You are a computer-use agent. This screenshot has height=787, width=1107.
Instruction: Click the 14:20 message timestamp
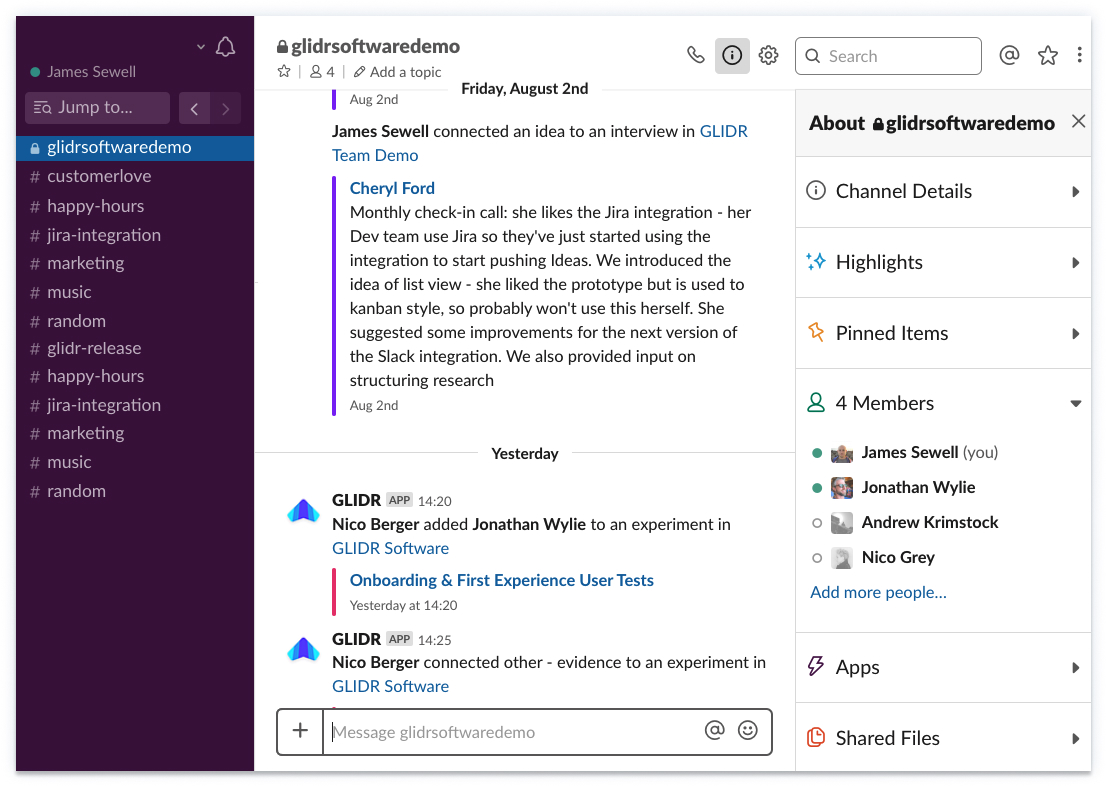434,501
